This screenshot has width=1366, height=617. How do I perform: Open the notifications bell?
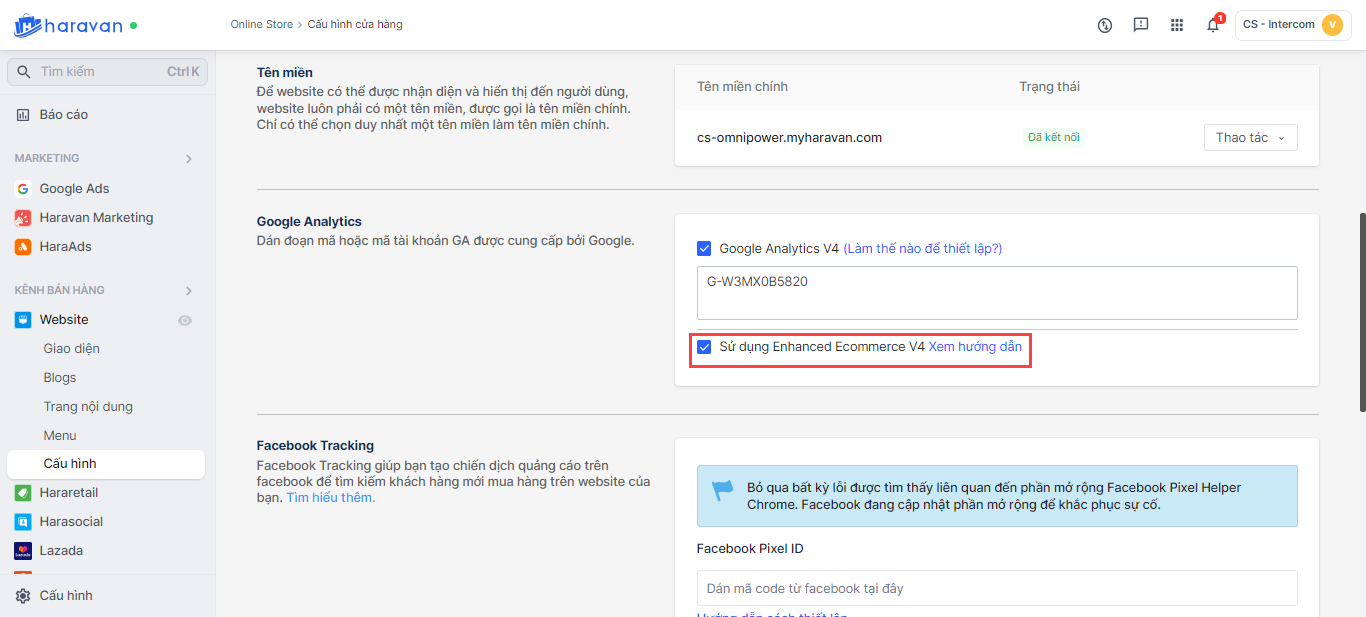[x=1213, y=25]
